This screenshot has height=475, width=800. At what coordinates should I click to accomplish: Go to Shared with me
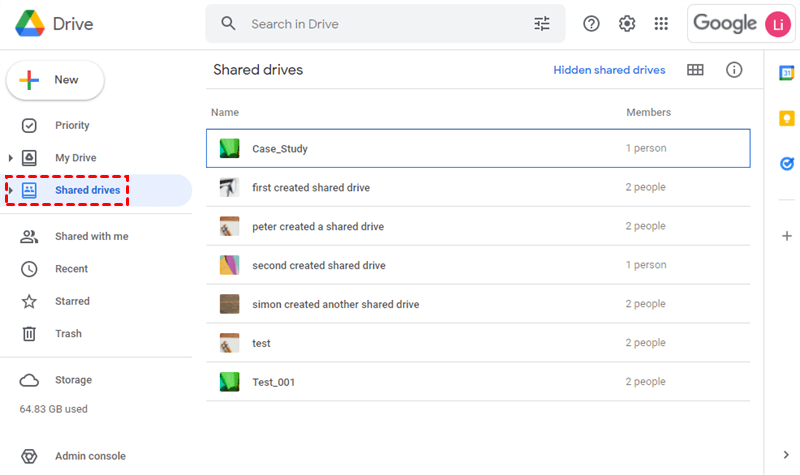(x=91, y=237)
